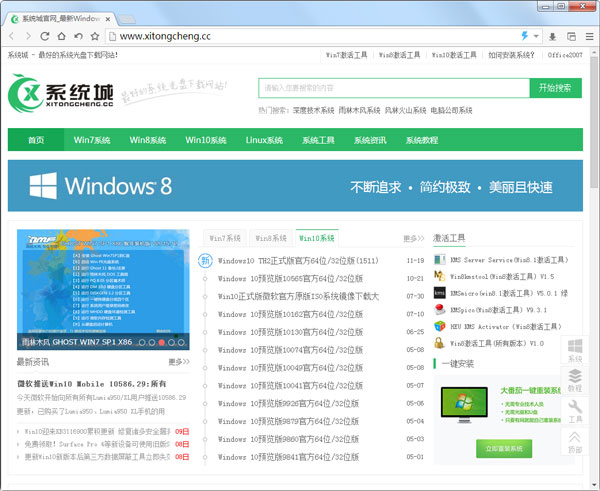Click the KMS Server Service tool icon
600x491 pixels.
click(x=440, y=260)
